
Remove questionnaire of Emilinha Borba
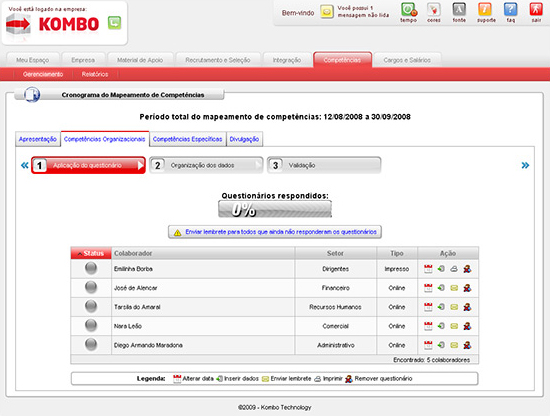tap(467, 269)
